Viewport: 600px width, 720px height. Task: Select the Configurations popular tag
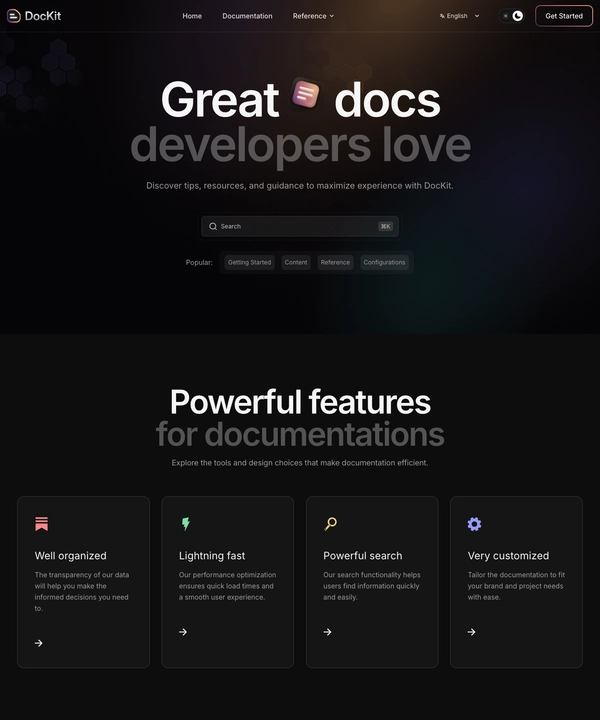384,263
